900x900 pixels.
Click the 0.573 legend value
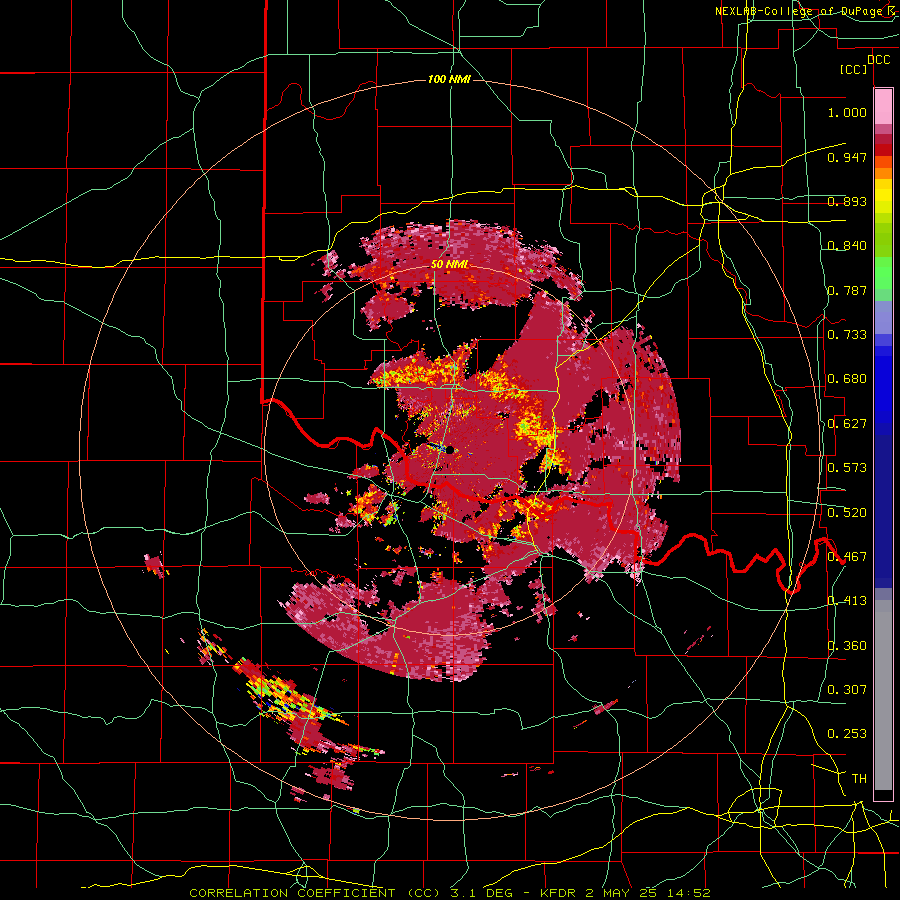click(847, 468)
